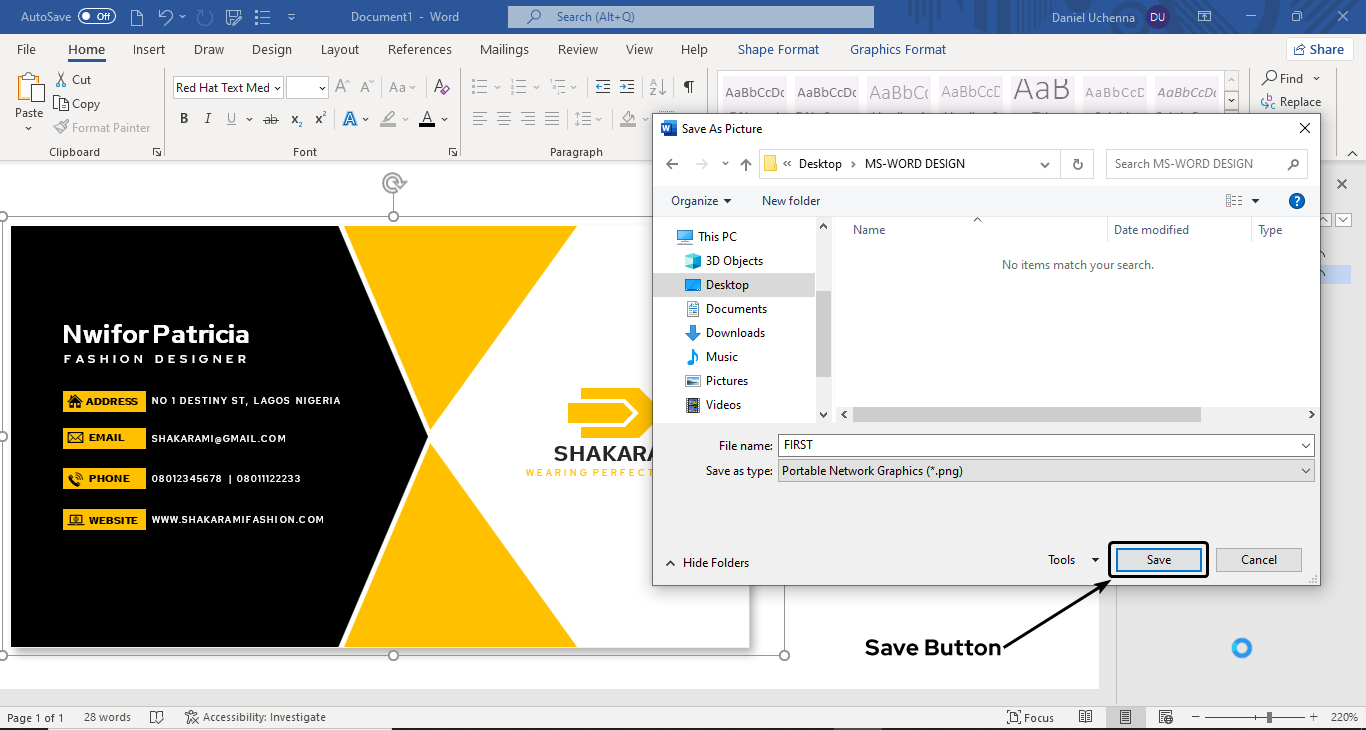Toggle Focus mode in status bar

pyautogui.click(x=1030, y=717)
